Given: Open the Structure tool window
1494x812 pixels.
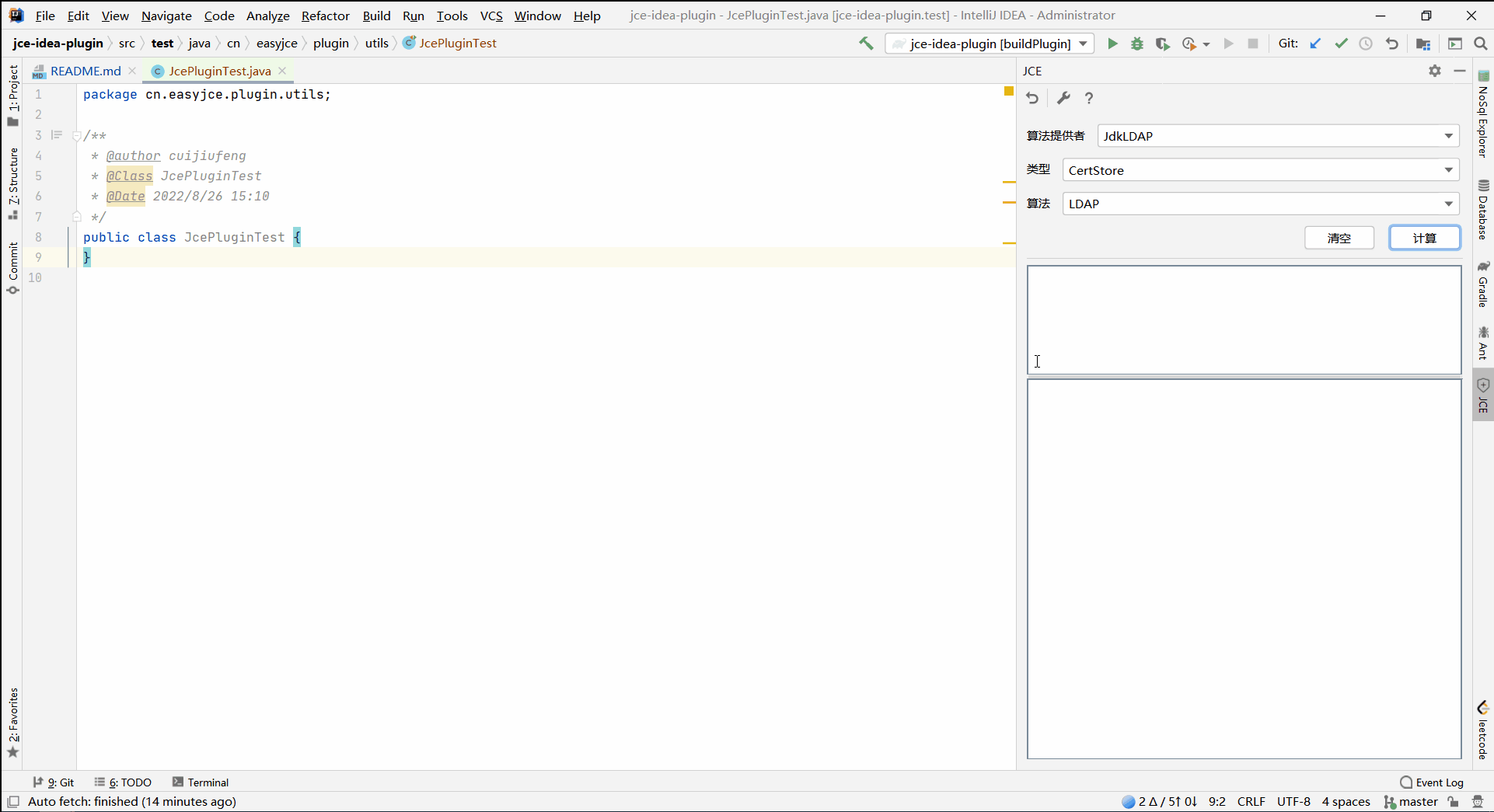Looking at the screenshot, I should click(12, 183).
